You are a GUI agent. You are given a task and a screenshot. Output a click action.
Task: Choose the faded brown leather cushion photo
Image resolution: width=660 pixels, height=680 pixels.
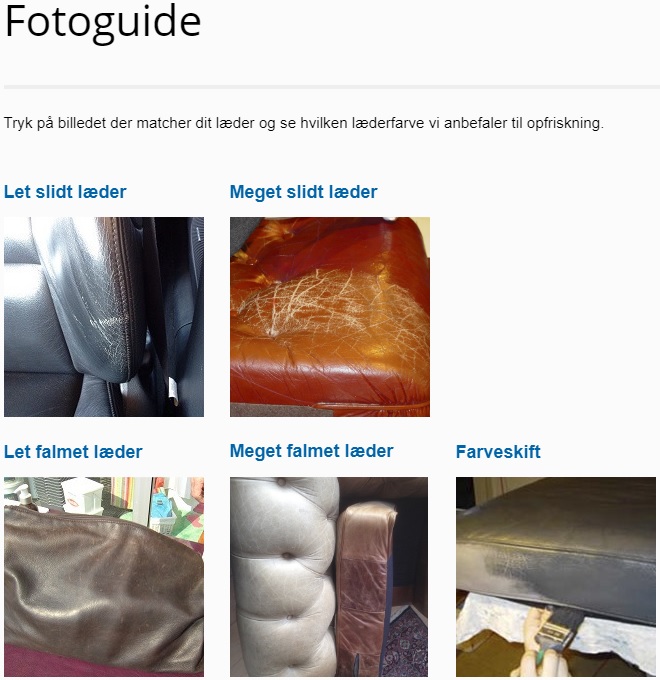(104, 577)
